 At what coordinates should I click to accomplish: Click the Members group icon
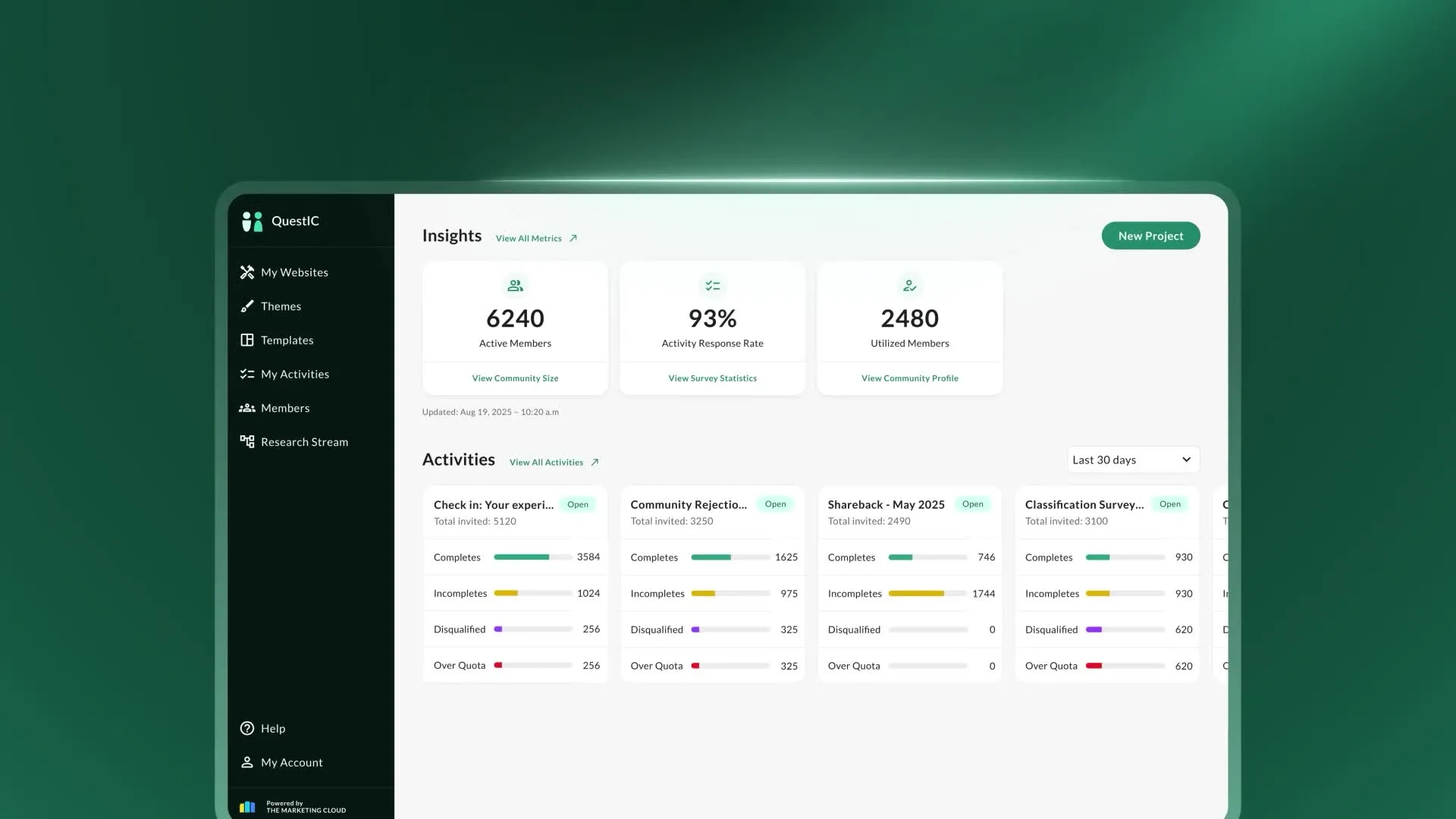click(x=247, y=408)
